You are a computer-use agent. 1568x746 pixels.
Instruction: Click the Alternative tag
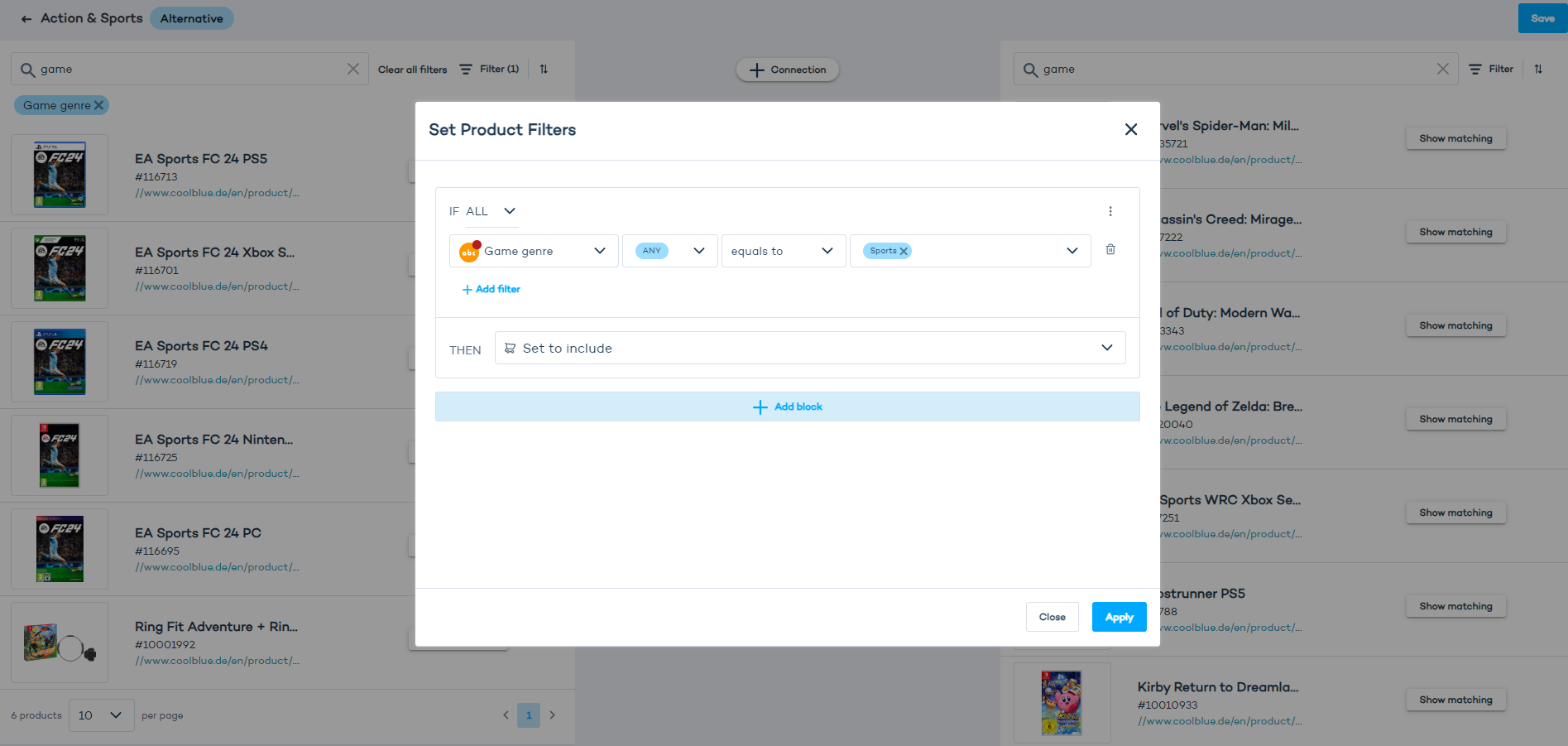[192, 18]
